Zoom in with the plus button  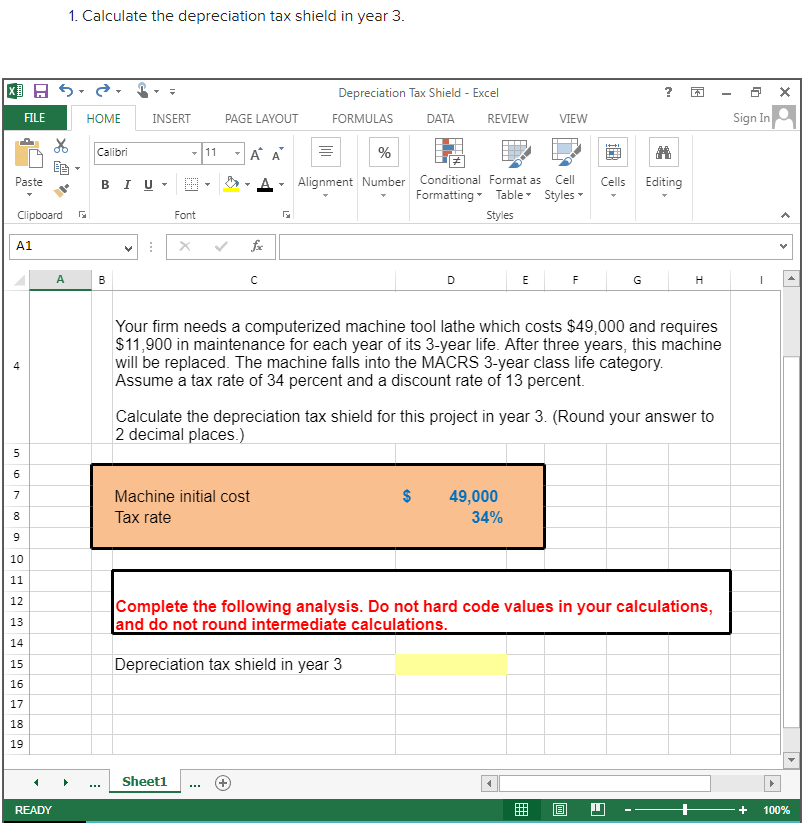click(743, 810)
